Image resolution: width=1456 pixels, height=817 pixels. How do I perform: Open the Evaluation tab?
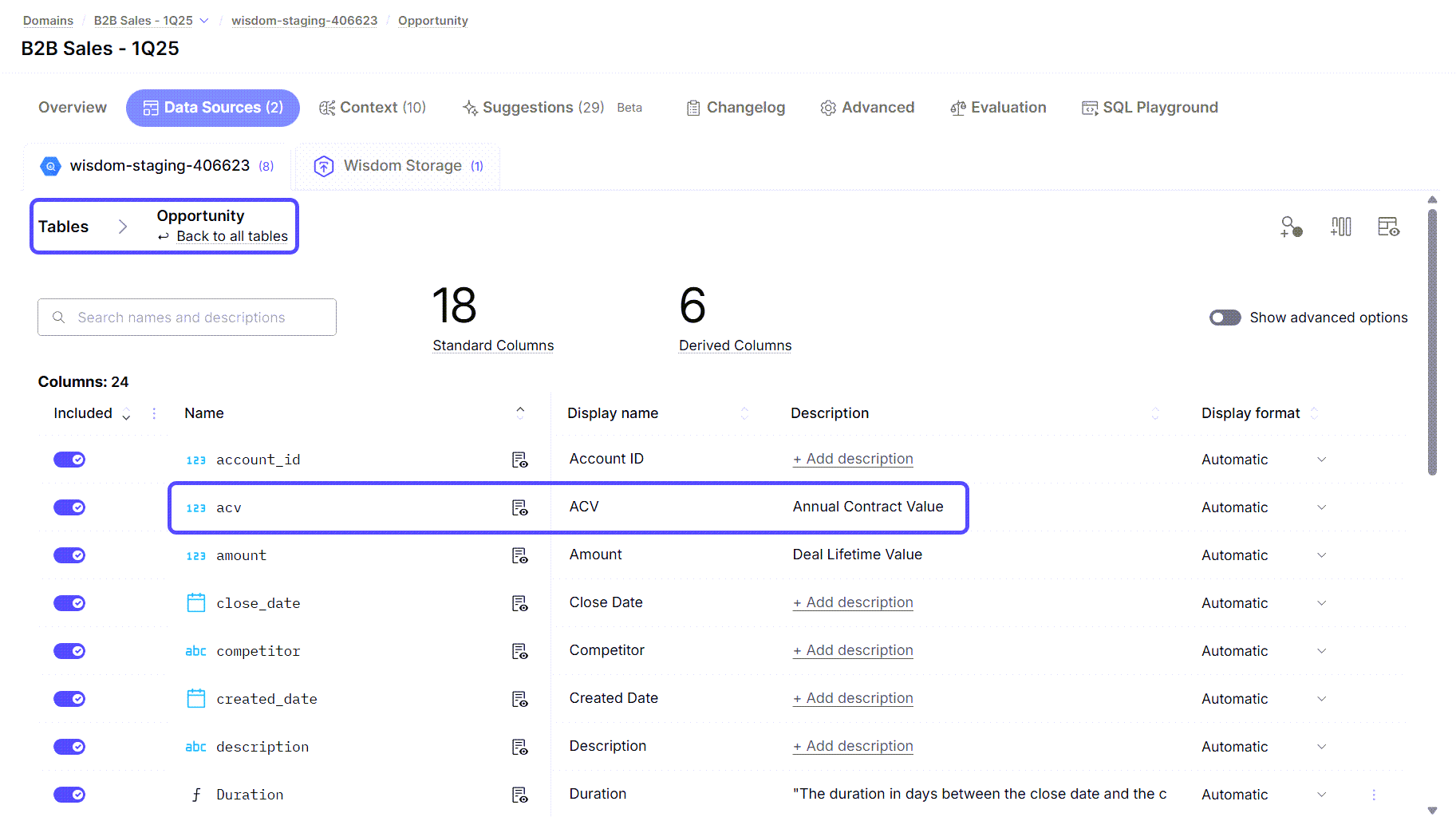point(998,108)
